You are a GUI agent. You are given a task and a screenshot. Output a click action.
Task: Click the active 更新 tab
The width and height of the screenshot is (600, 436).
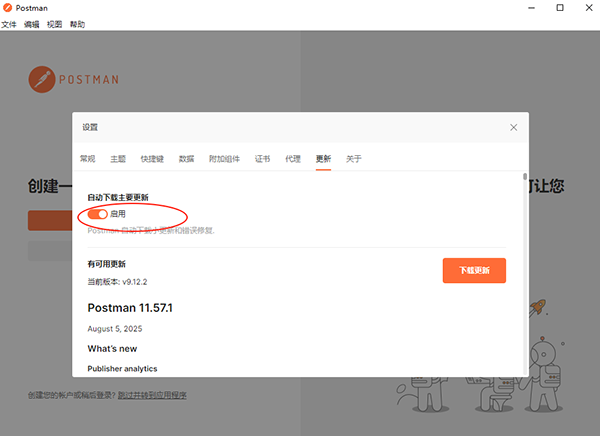click(x=323, y=159)
